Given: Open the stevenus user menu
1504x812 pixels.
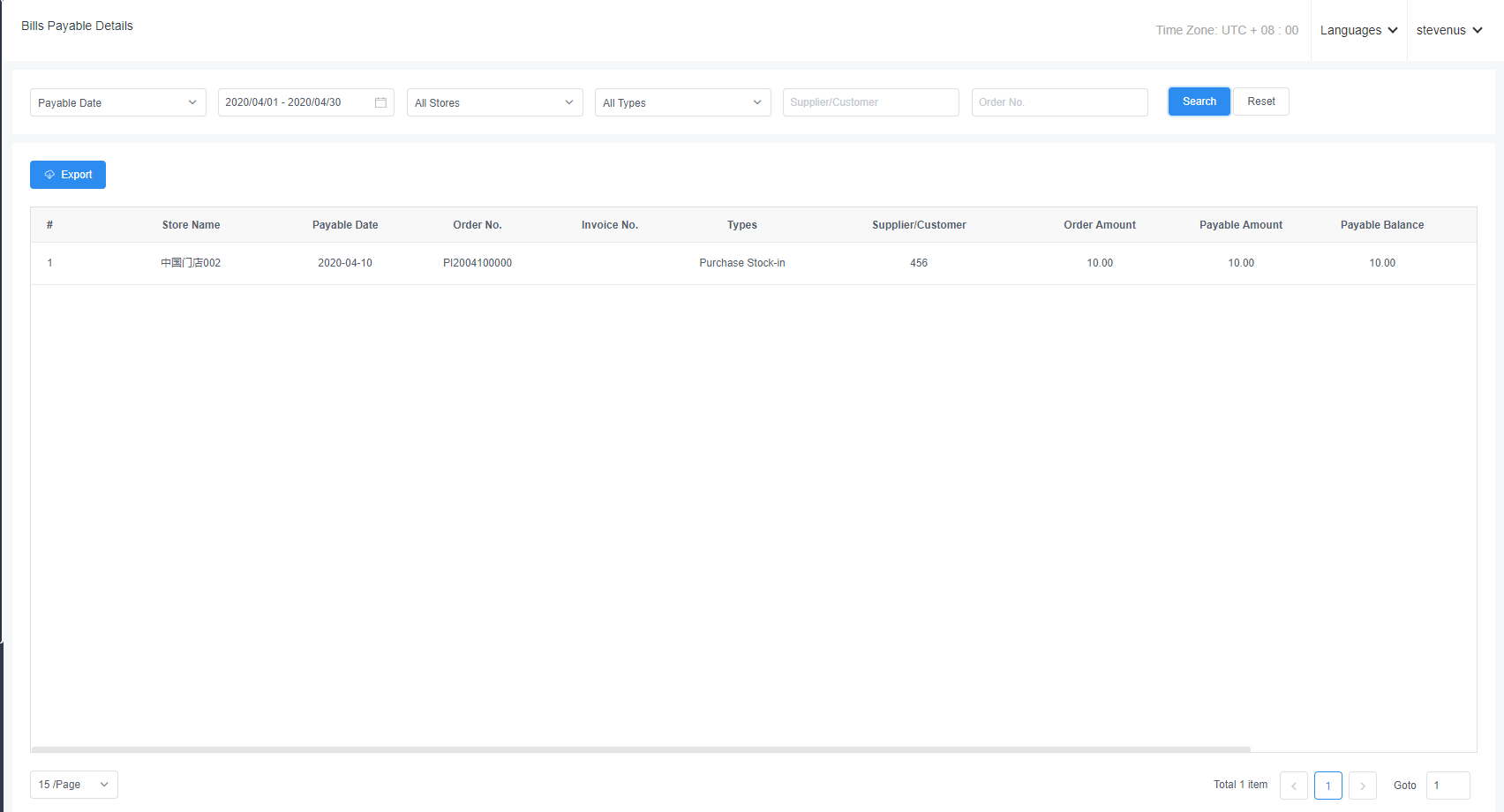Looking at the screenshot, I should (x=1448, y=30).
